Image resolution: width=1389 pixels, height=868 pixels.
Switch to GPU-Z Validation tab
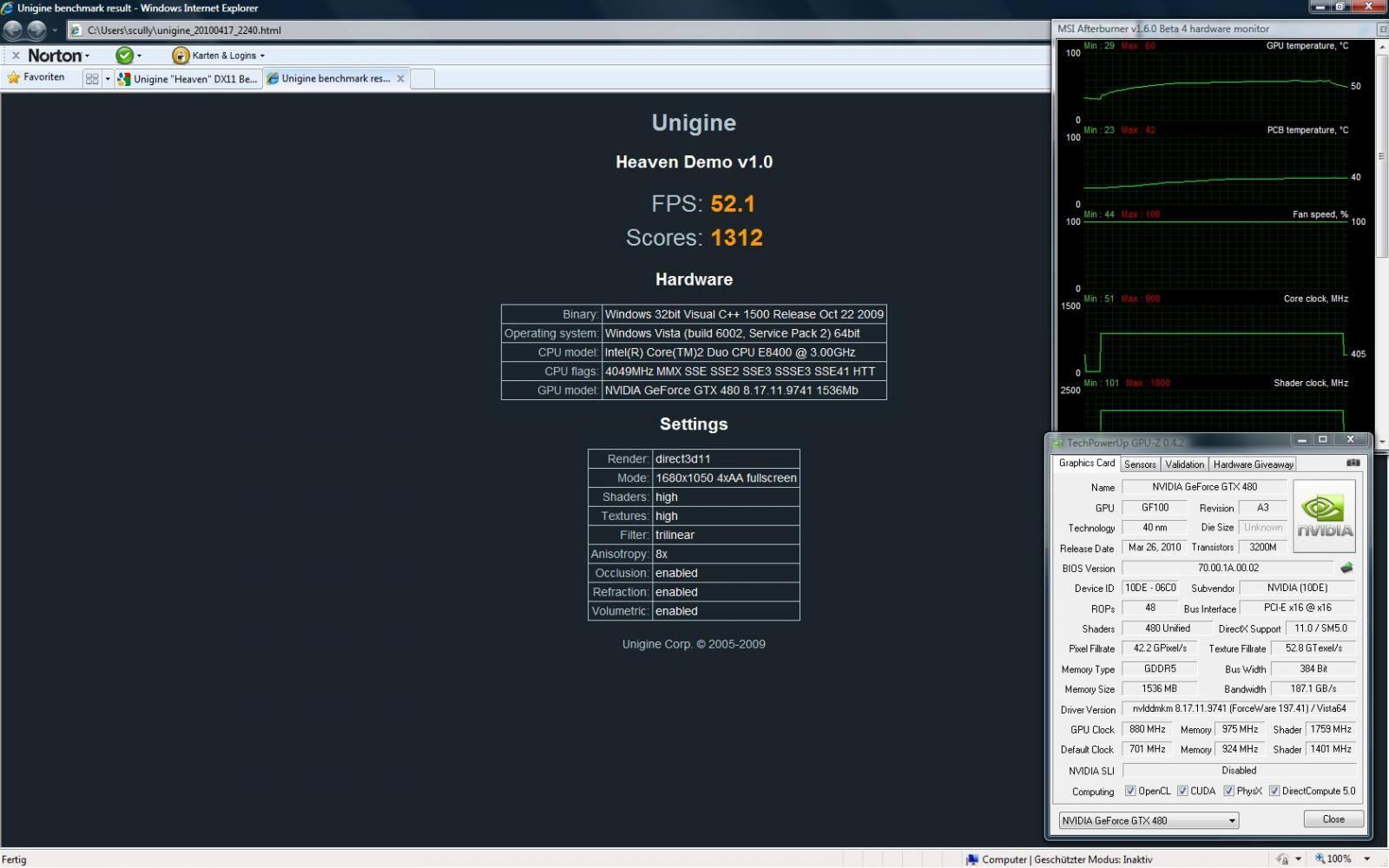(x=1184, y=464)
